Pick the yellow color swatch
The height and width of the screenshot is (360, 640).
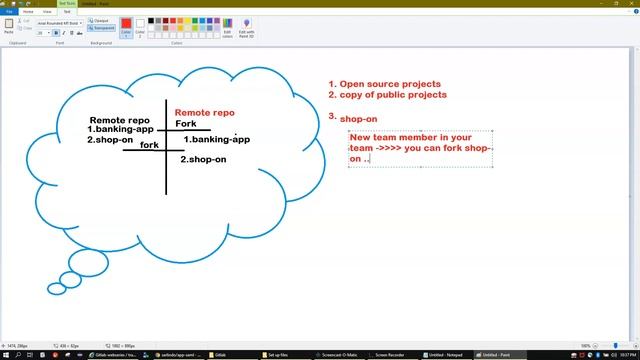point(188,20)
